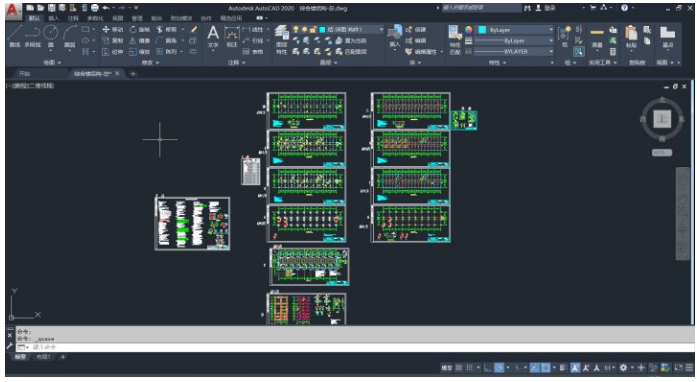Viewport: 697px width, 382px height.
Task: Select the Rotate tool
Action: [x=140, y=29]
